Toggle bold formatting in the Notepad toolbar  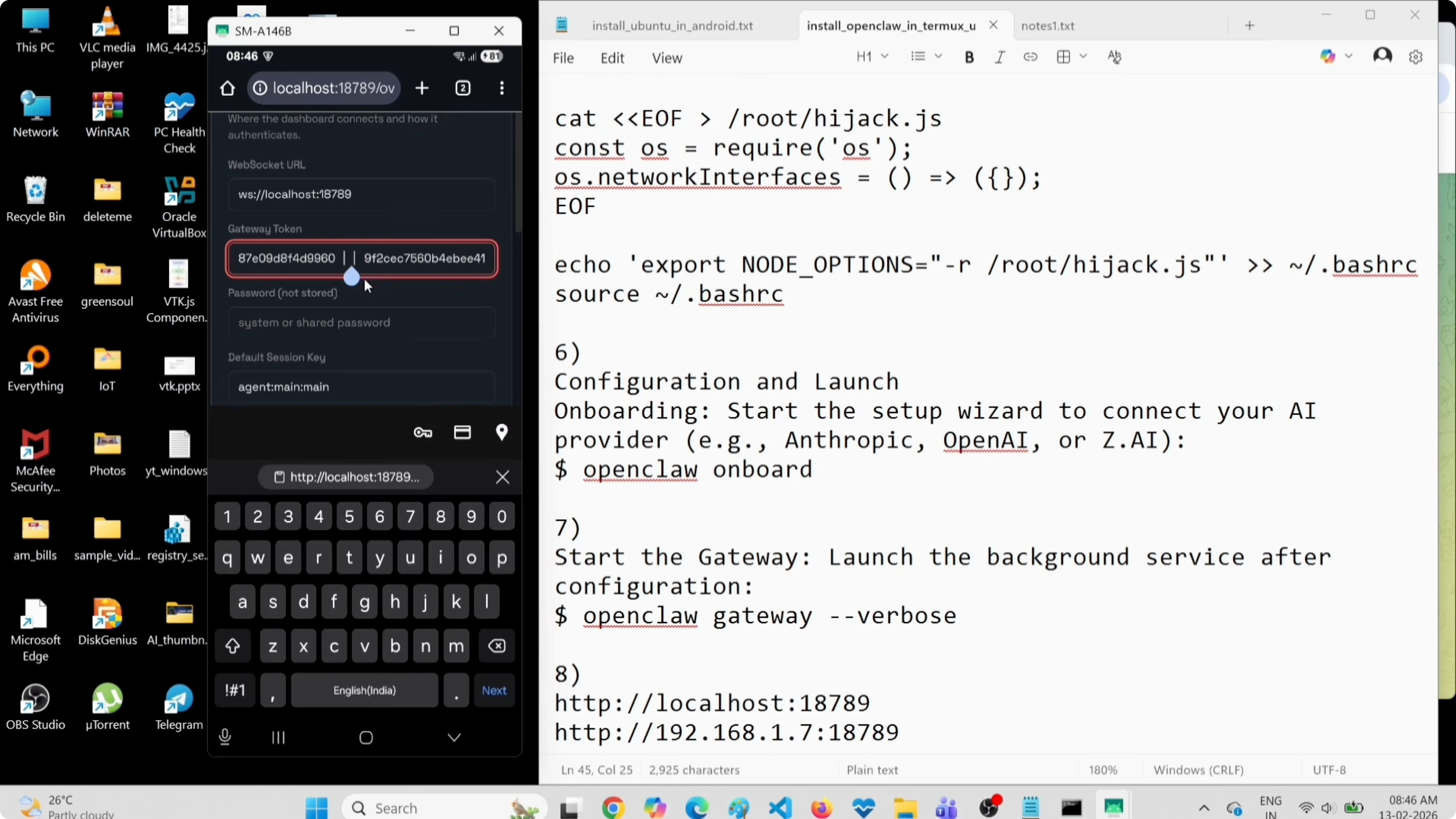(969, 57)
